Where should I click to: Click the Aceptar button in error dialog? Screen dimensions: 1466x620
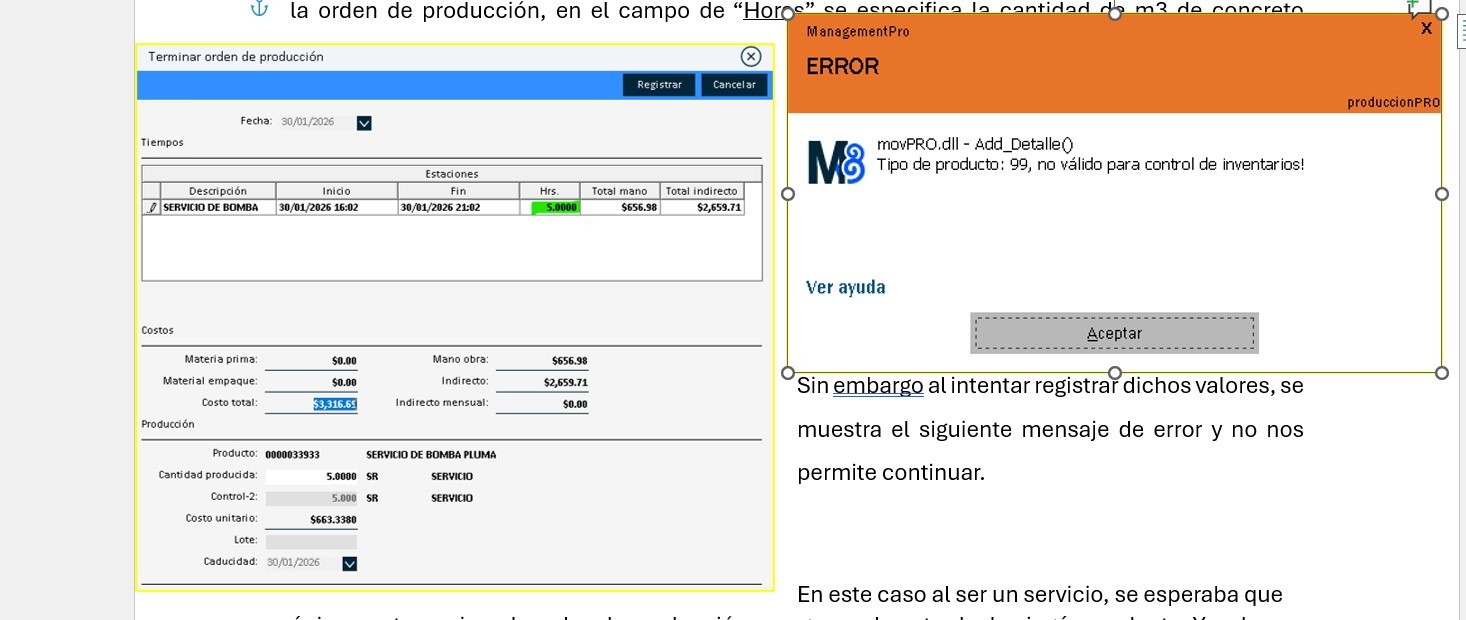pos(1114,334)
